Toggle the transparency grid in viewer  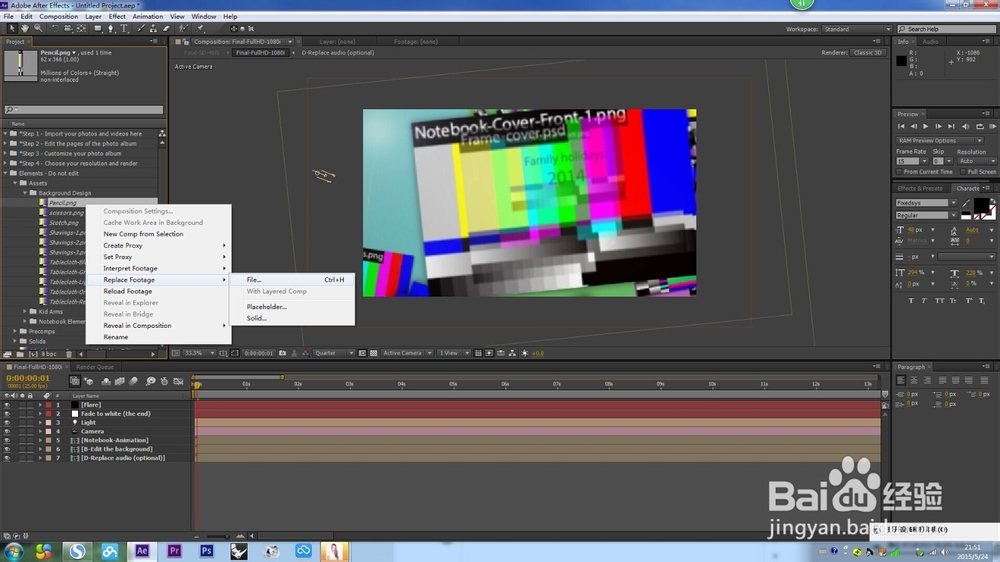pyautogui.click(x=373, y=353)
